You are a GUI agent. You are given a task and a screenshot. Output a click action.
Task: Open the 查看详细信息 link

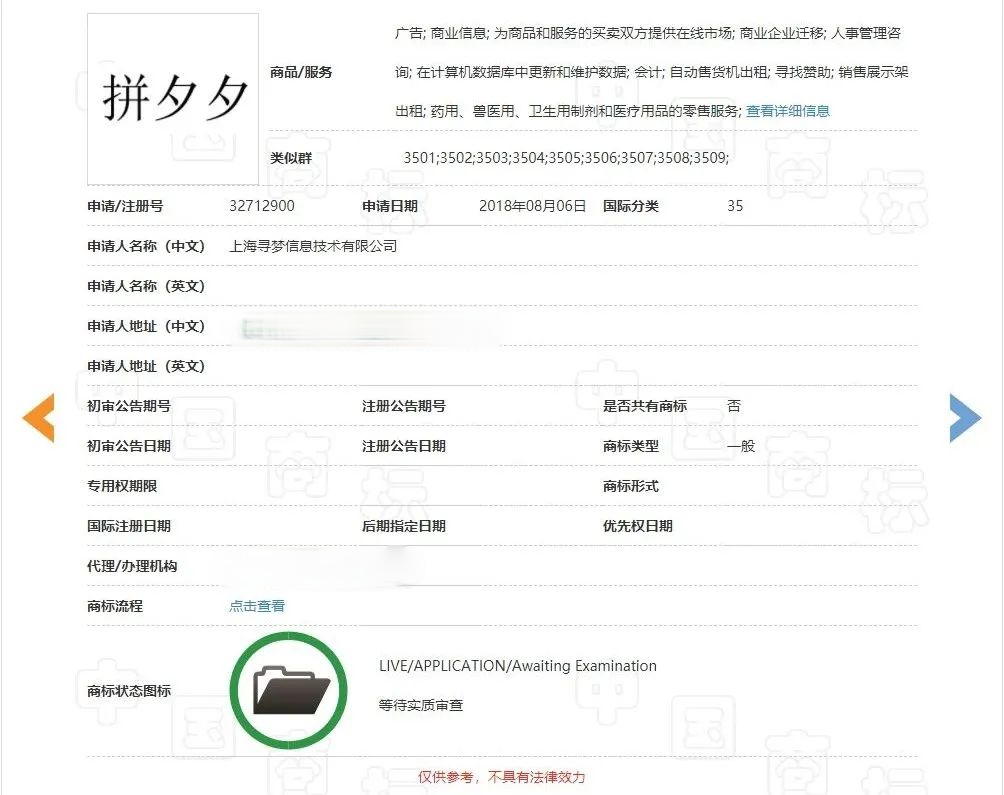pos(788,111)
